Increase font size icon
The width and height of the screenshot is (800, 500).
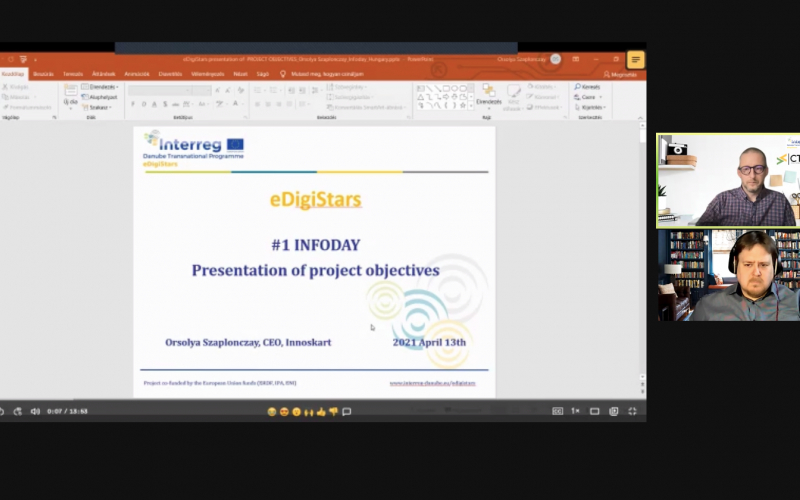pyautogui.click(x=218, y=90)
